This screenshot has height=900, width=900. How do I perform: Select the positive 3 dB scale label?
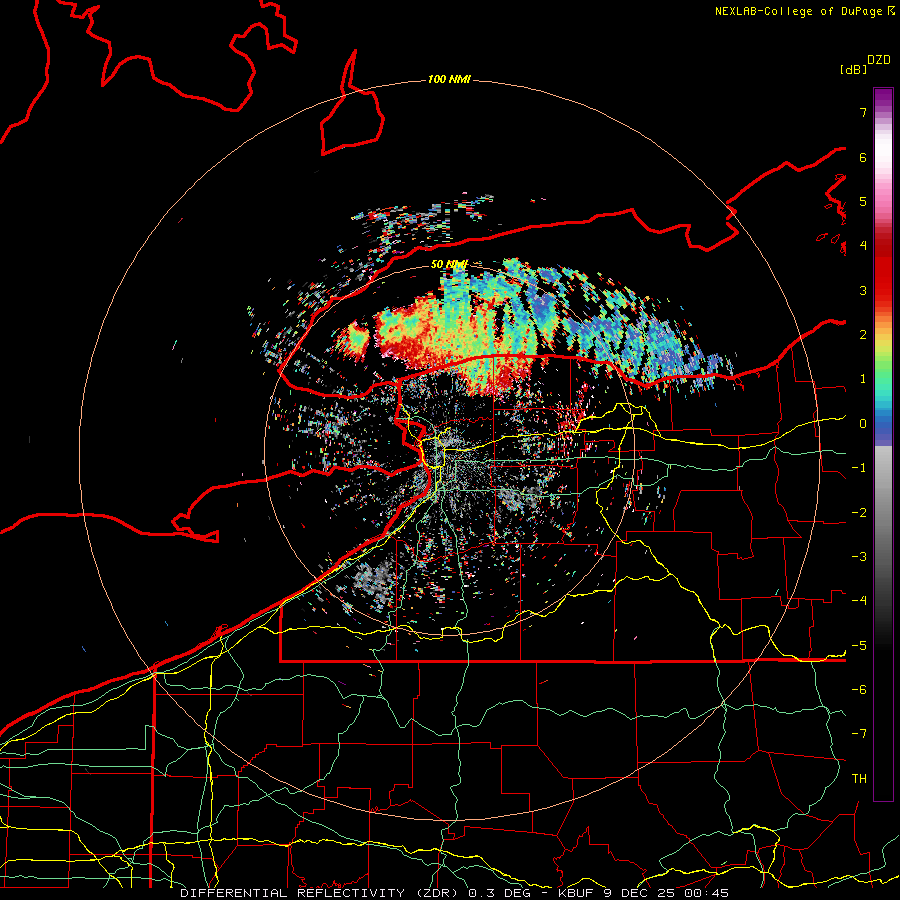pyautogui.click(x=863, y=290)
